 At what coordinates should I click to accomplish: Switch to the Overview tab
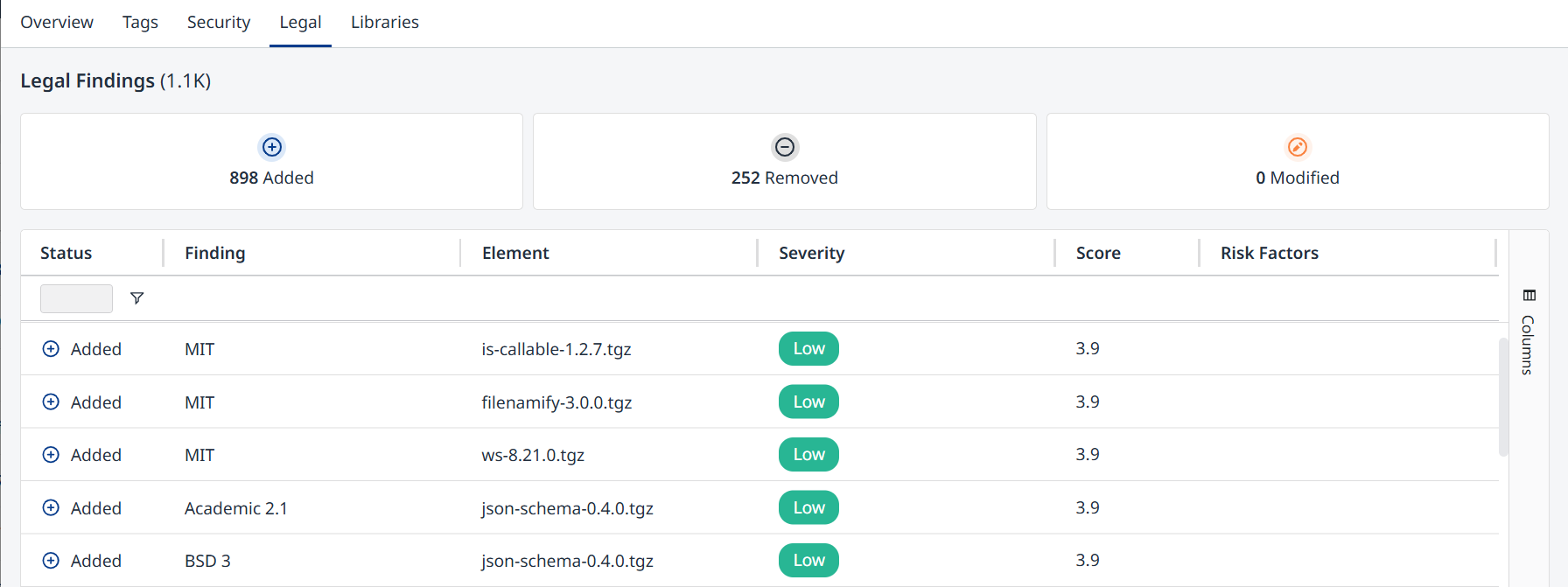57,22
